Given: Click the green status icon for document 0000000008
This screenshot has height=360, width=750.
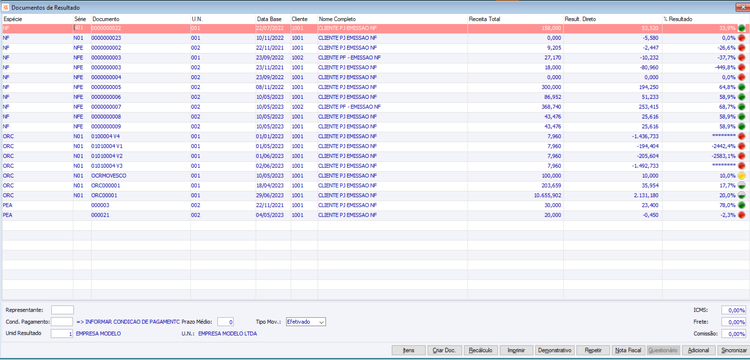Looking at the screenshot, I should click(741, 117).
